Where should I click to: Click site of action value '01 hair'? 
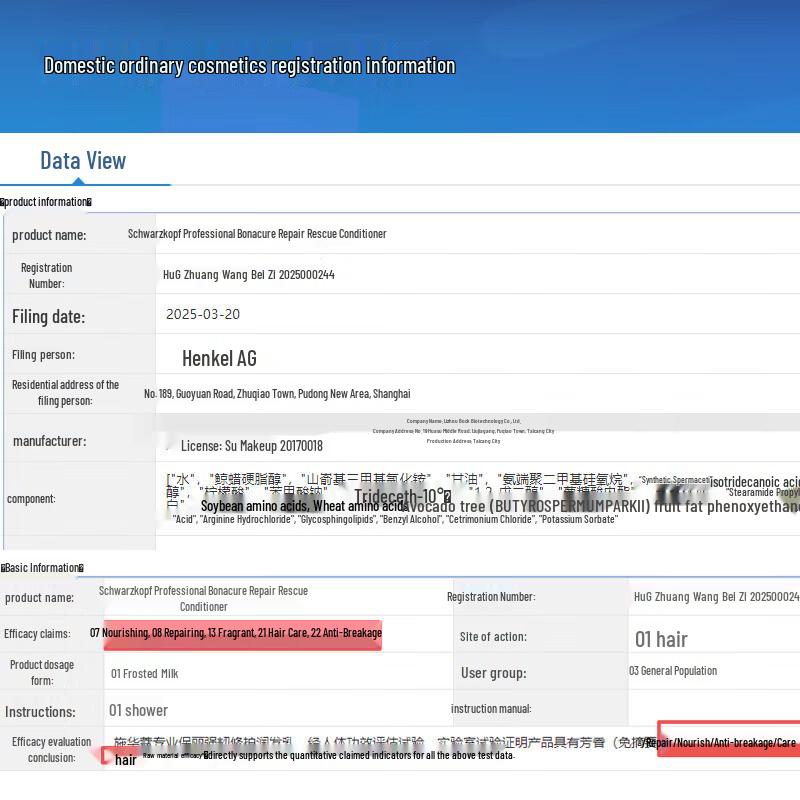(661, 639)
